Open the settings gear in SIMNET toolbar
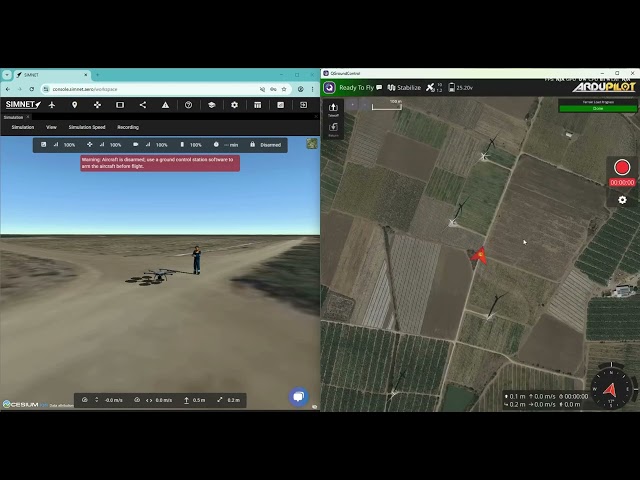640x480 pixels. 234,105
